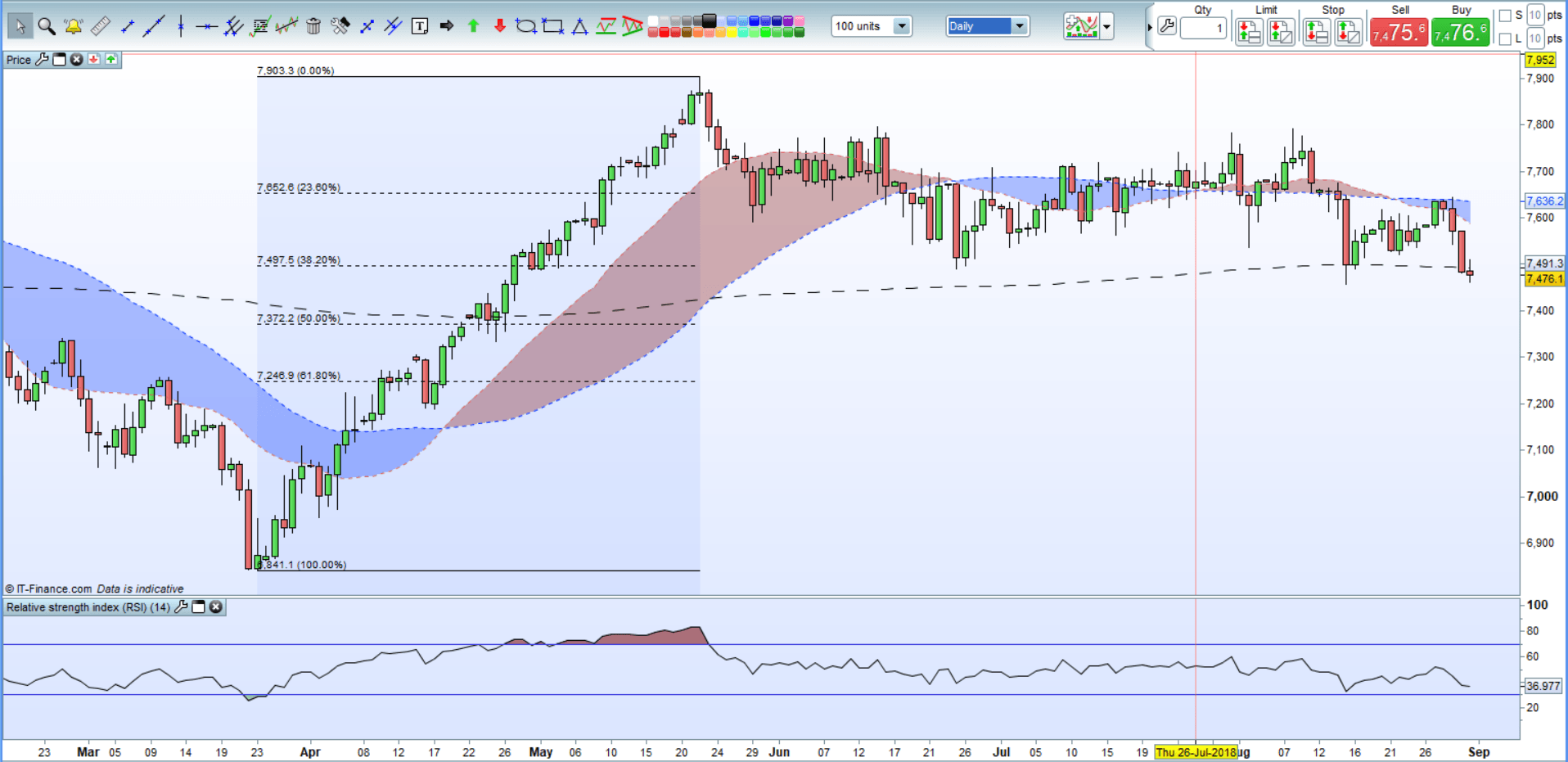Click the 7,372.2 (50.00%) Fibonacci label
1568x762 pixels.
click(x=298, y=318)
